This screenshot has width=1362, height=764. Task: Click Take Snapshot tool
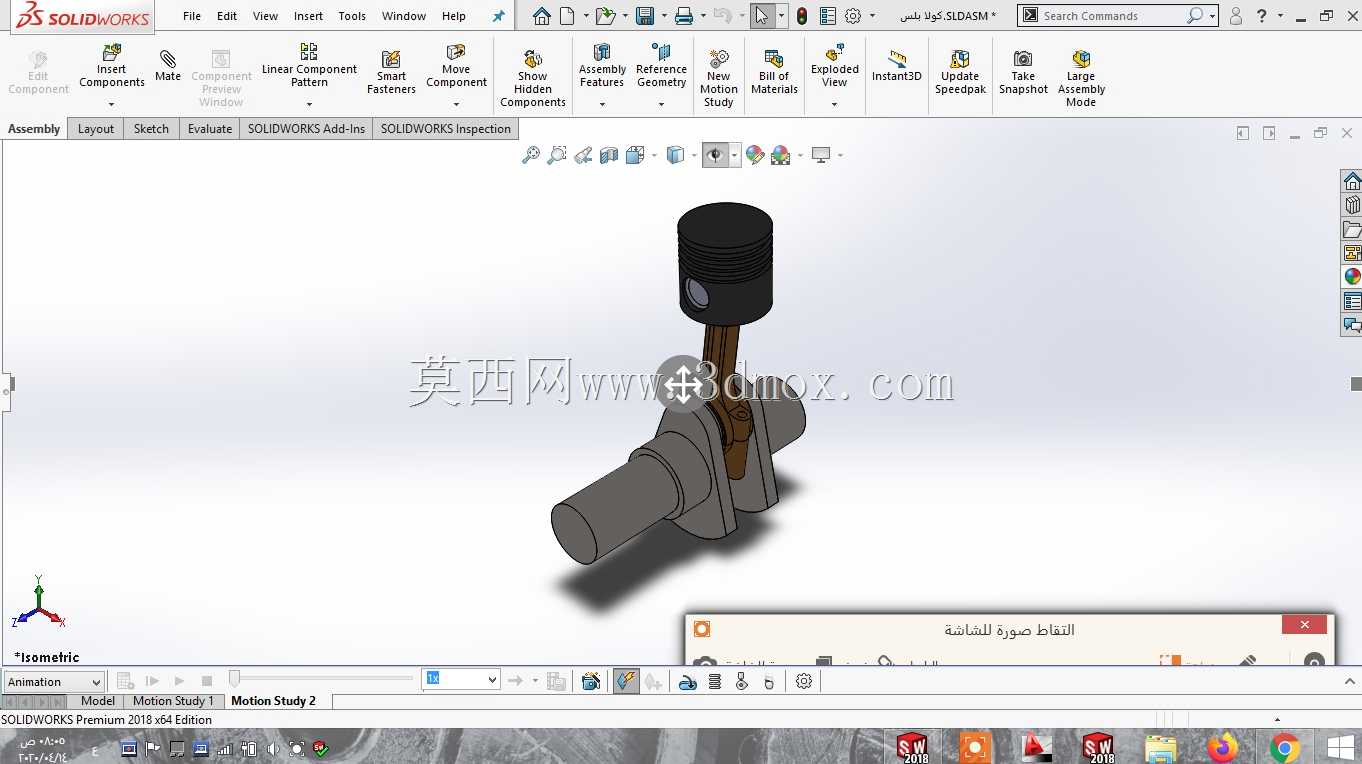[x=1023, y=72]
